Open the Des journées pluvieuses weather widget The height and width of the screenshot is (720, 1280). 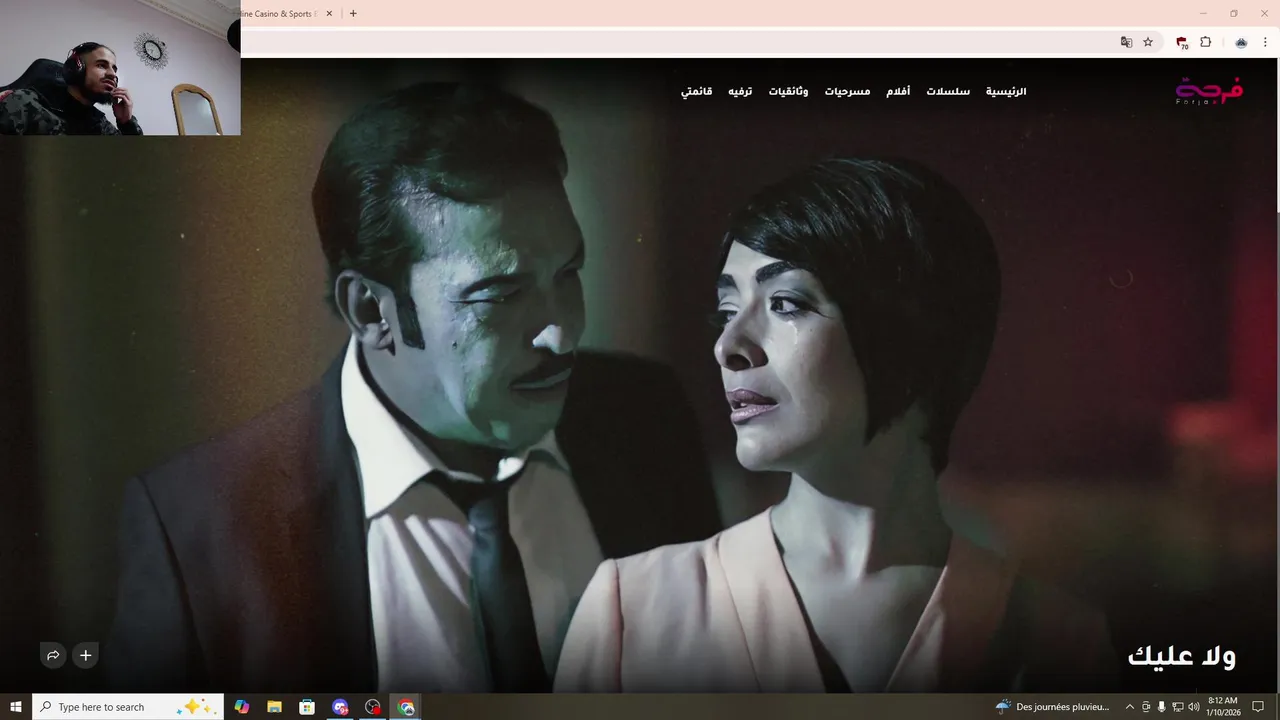(x=1052, y=707)
